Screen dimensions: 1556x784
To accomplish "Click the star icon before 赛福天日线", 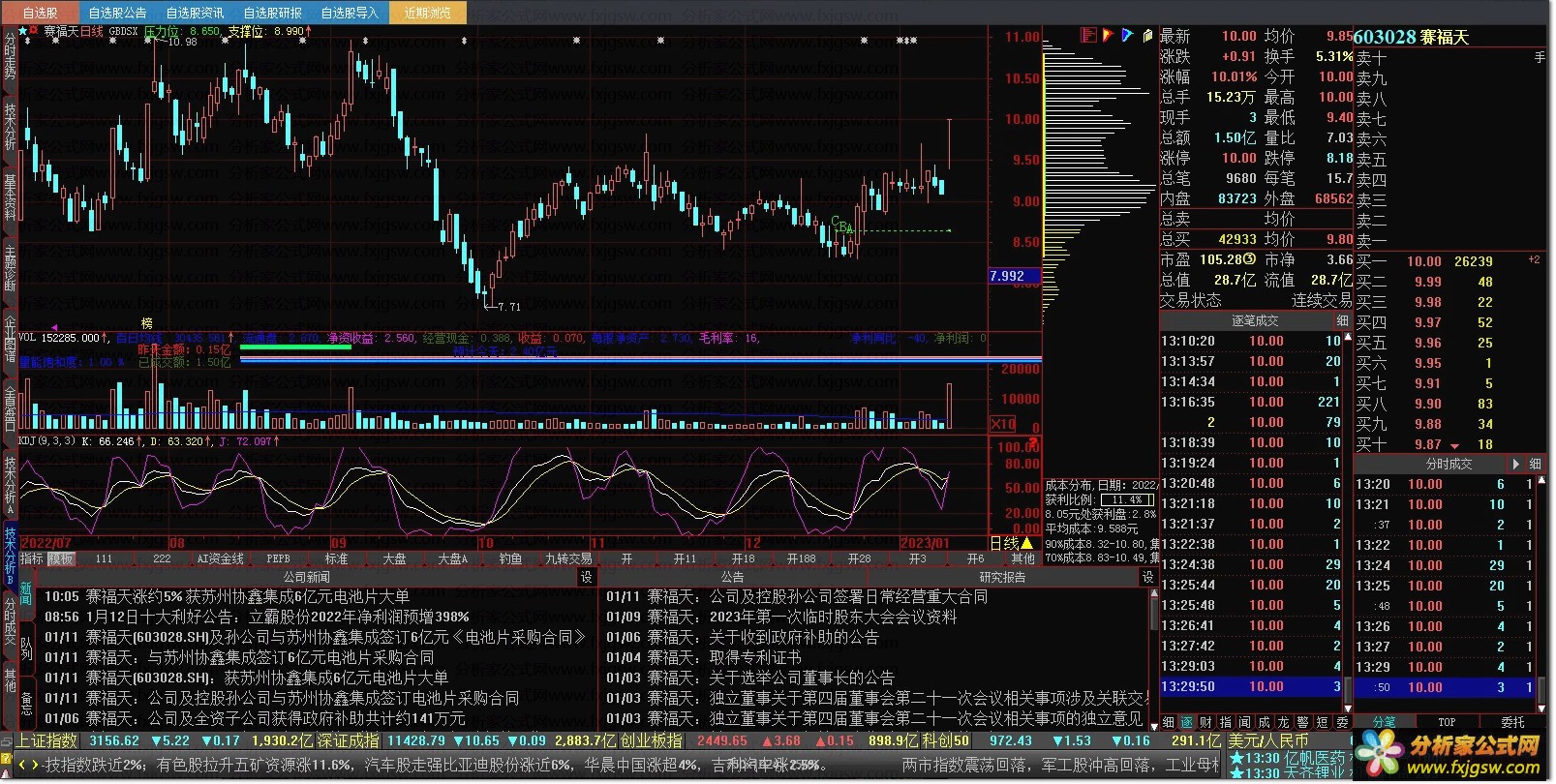I will 24,31.
